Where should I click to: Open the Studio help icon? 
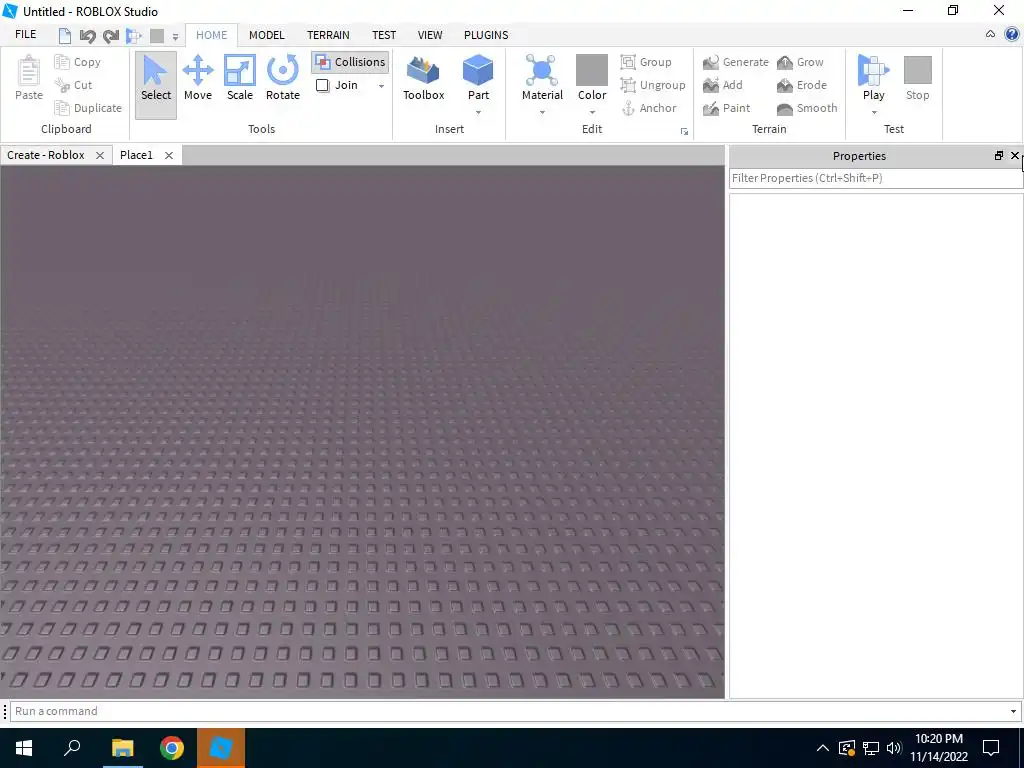click(1012, 35)
